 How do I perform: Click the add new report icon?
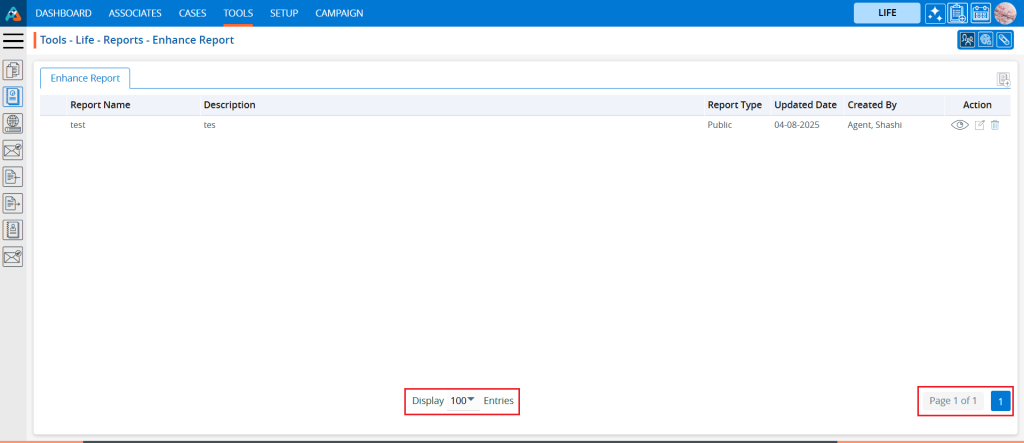pyautogui.click(x=1002, y=80)
